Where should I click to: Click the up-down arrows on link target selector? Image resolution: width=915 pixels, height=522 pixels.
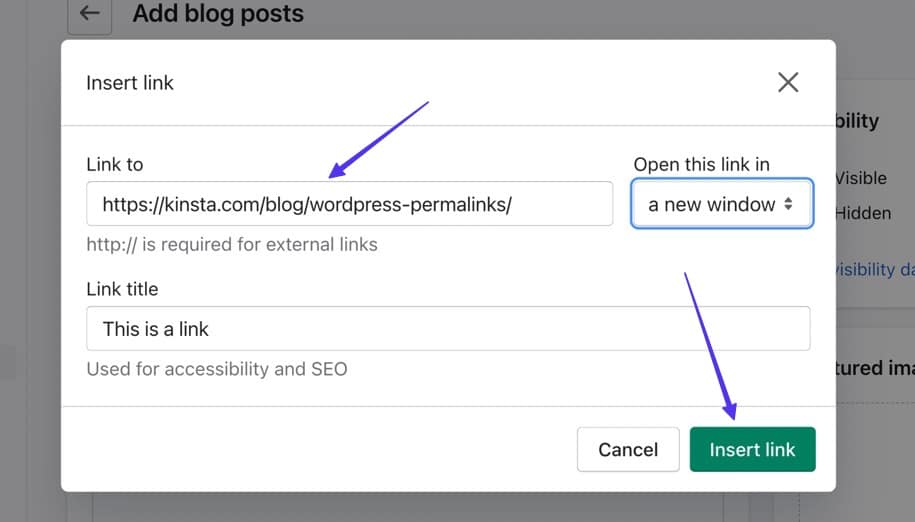click(x=788, y=204)
